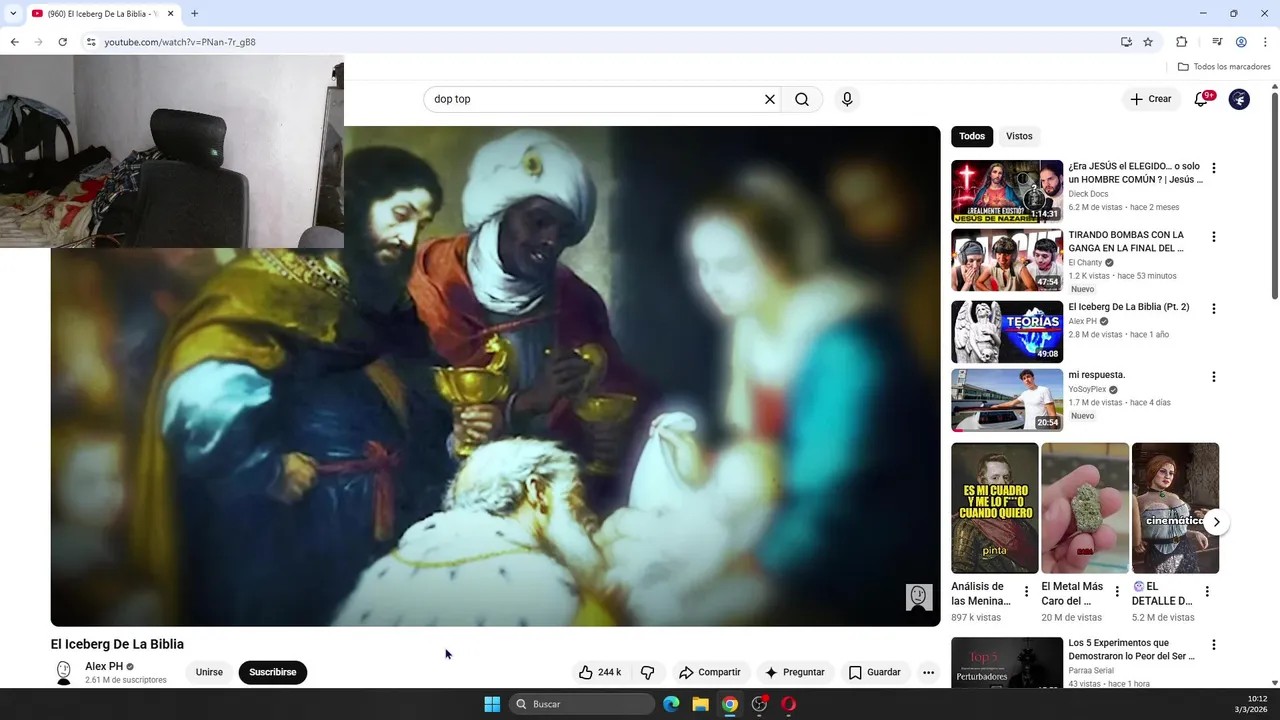Click the page vertical scrollbar

pos(1275,195)
